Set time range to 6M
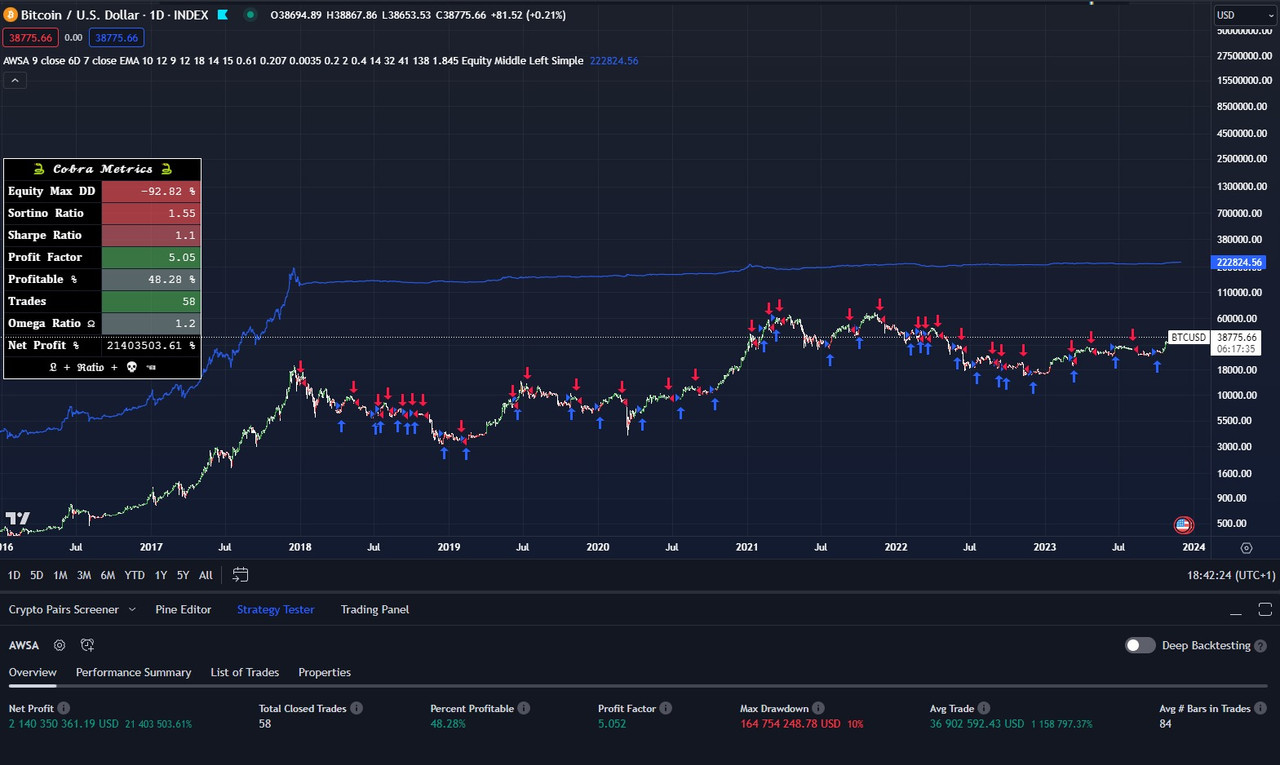 tap(108, 575)
